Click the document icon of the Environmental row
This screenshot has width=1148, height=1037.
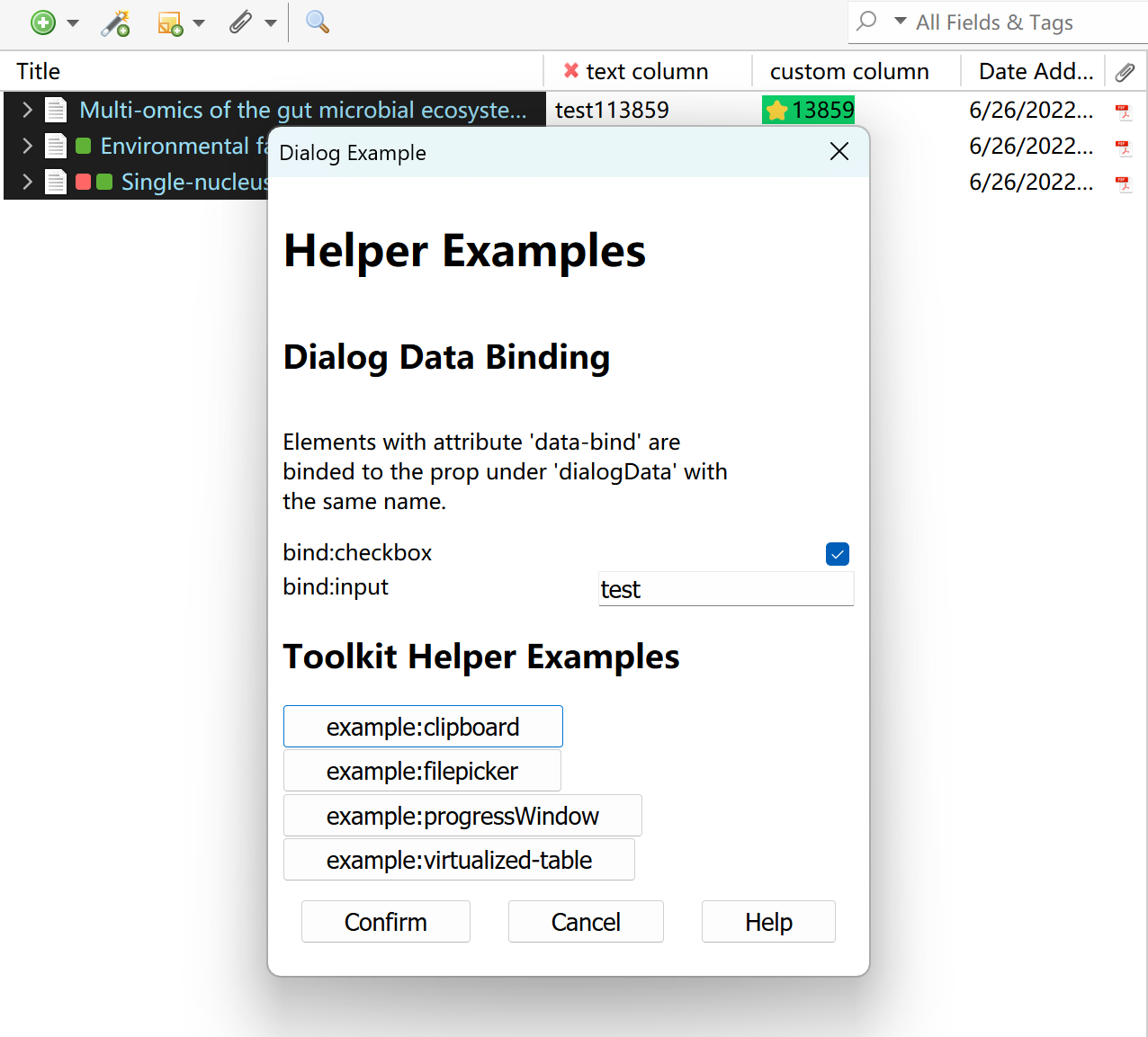pyautogui.click(x=56, y=146)
